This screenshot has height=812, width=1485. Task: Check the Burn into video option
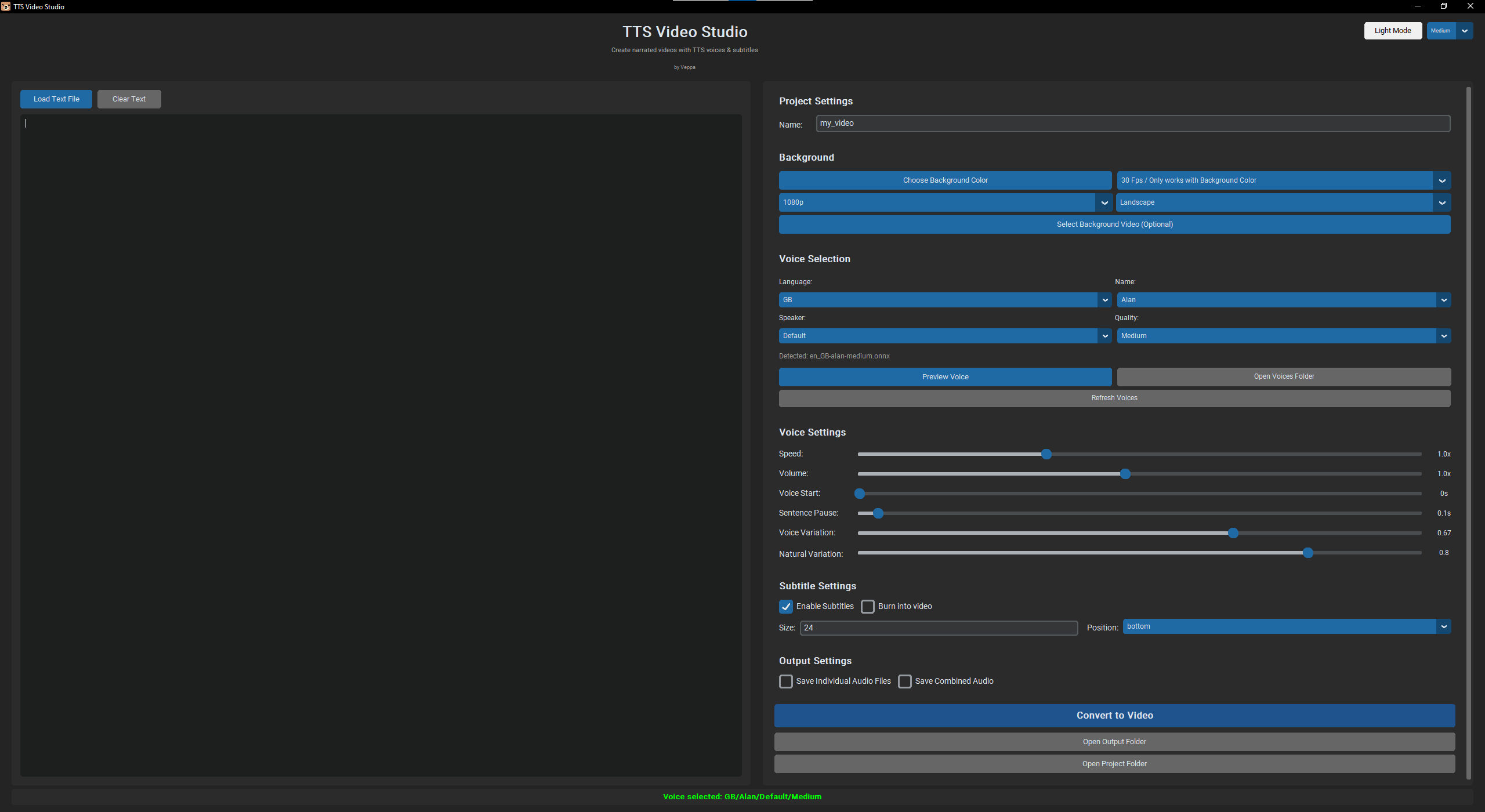pos(867,607)
